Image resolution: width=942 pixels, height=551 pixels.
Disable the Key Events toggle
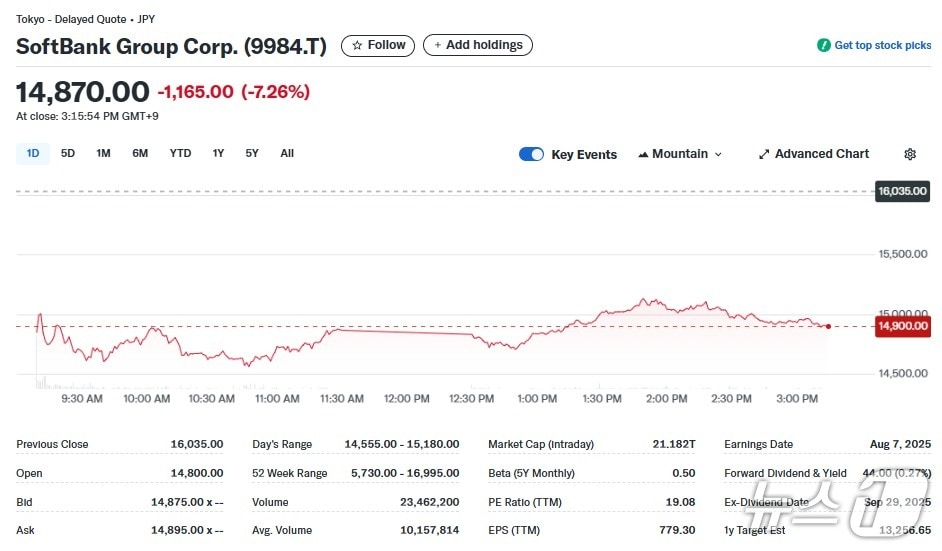[x=531, y=154]
